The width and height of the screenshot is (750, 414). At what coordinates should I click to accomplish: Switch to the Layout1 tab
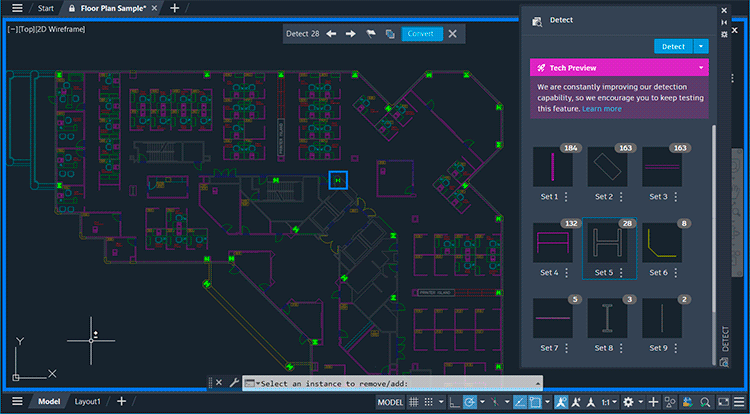point(88,401)
